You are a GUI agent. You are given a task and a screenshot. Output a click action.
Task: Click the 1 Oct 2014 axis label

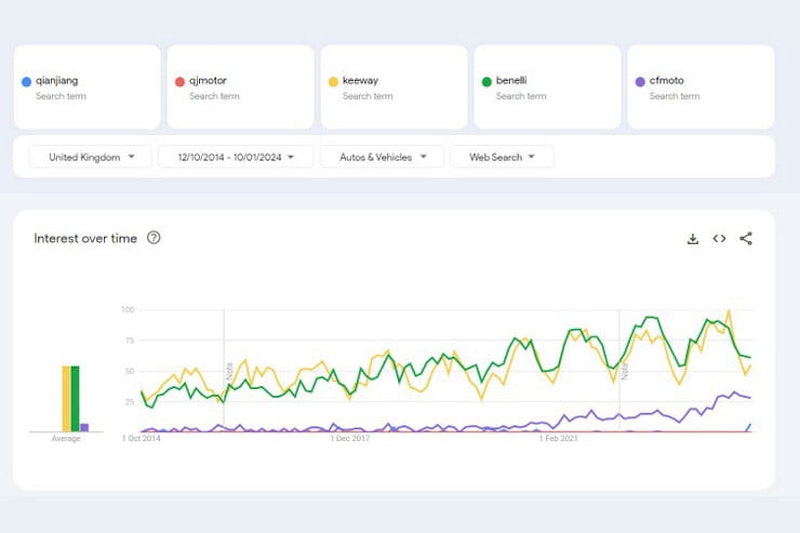coord(141,438)
